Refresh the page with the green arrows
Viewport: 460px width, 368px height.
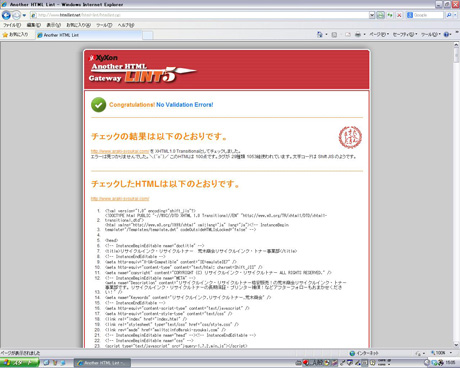[x=390, y=15]
